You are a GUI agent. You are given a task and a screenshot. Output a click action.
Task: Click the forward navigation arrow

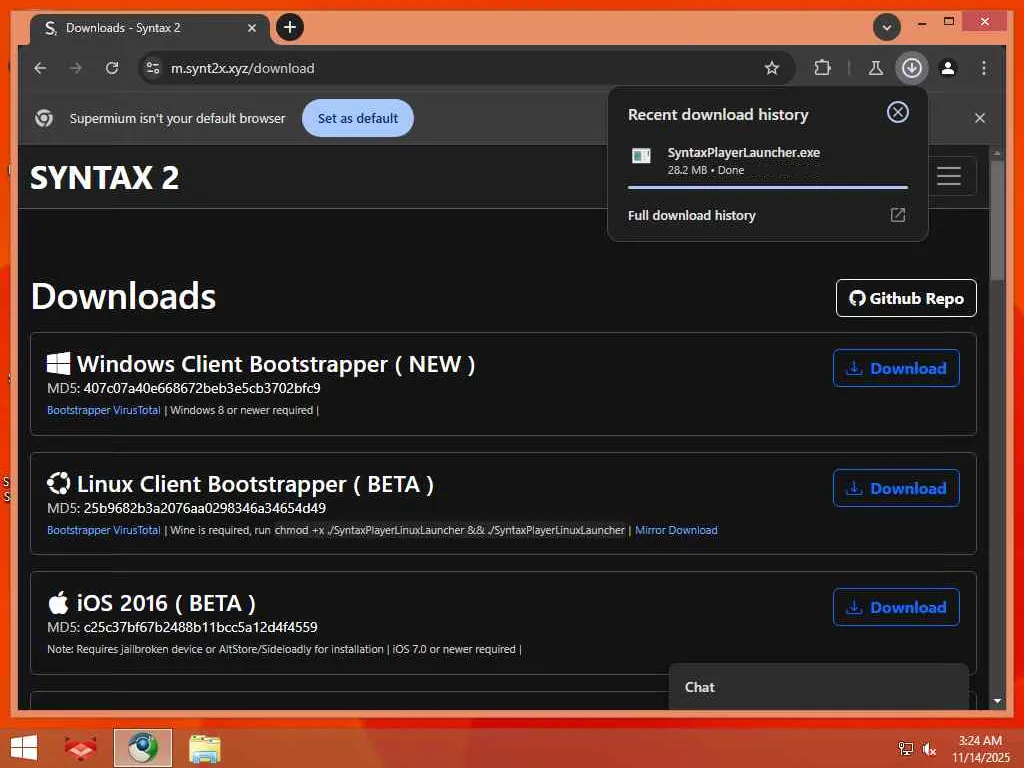tap(76, 68)
